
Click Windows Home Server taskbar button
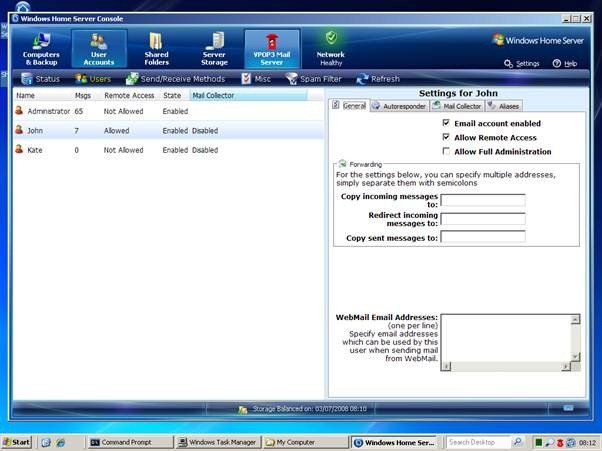pyautogui.click(x=394, y=442)
